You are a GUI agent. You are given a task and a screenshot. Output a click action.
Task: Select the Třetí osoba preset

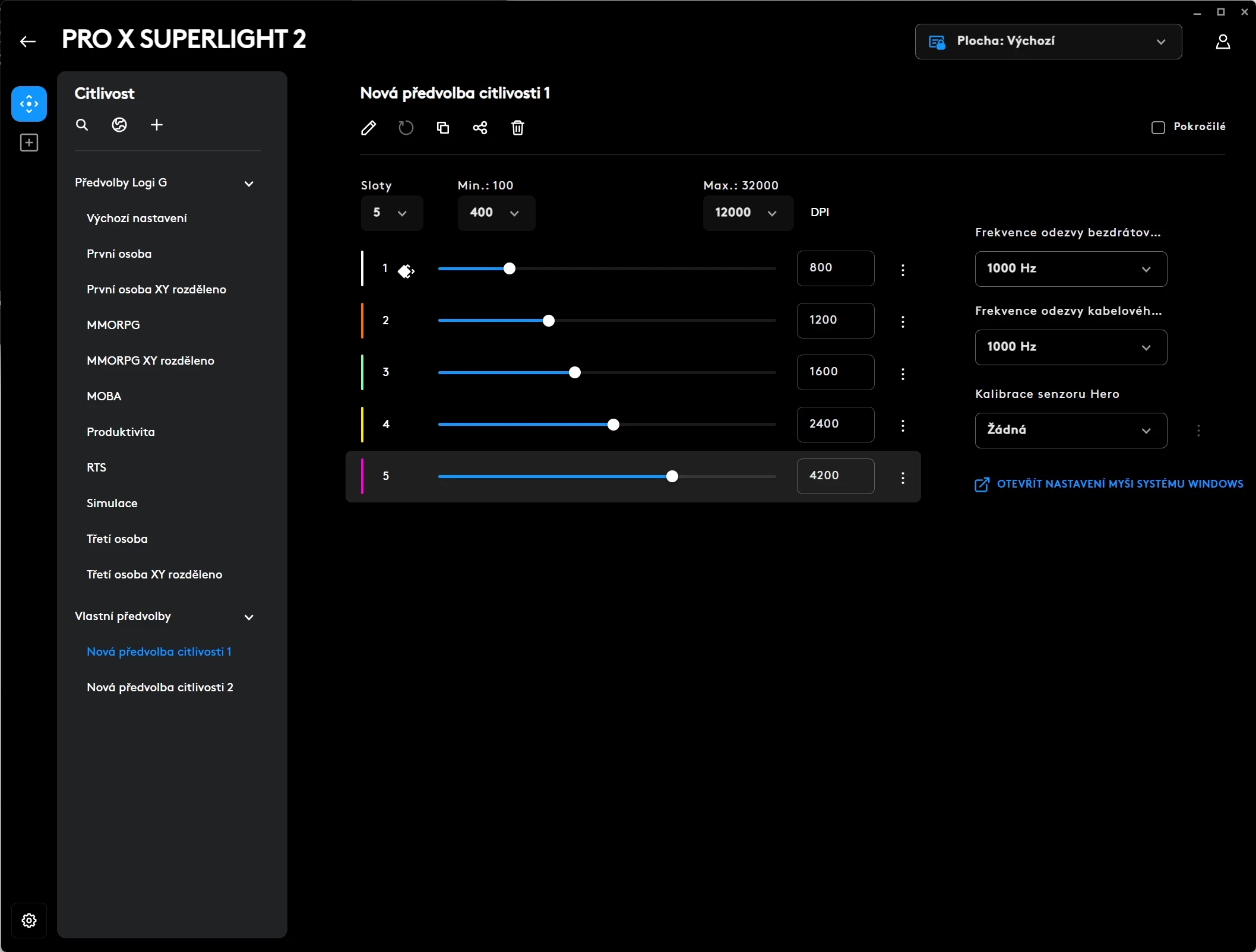pos(117,539)
